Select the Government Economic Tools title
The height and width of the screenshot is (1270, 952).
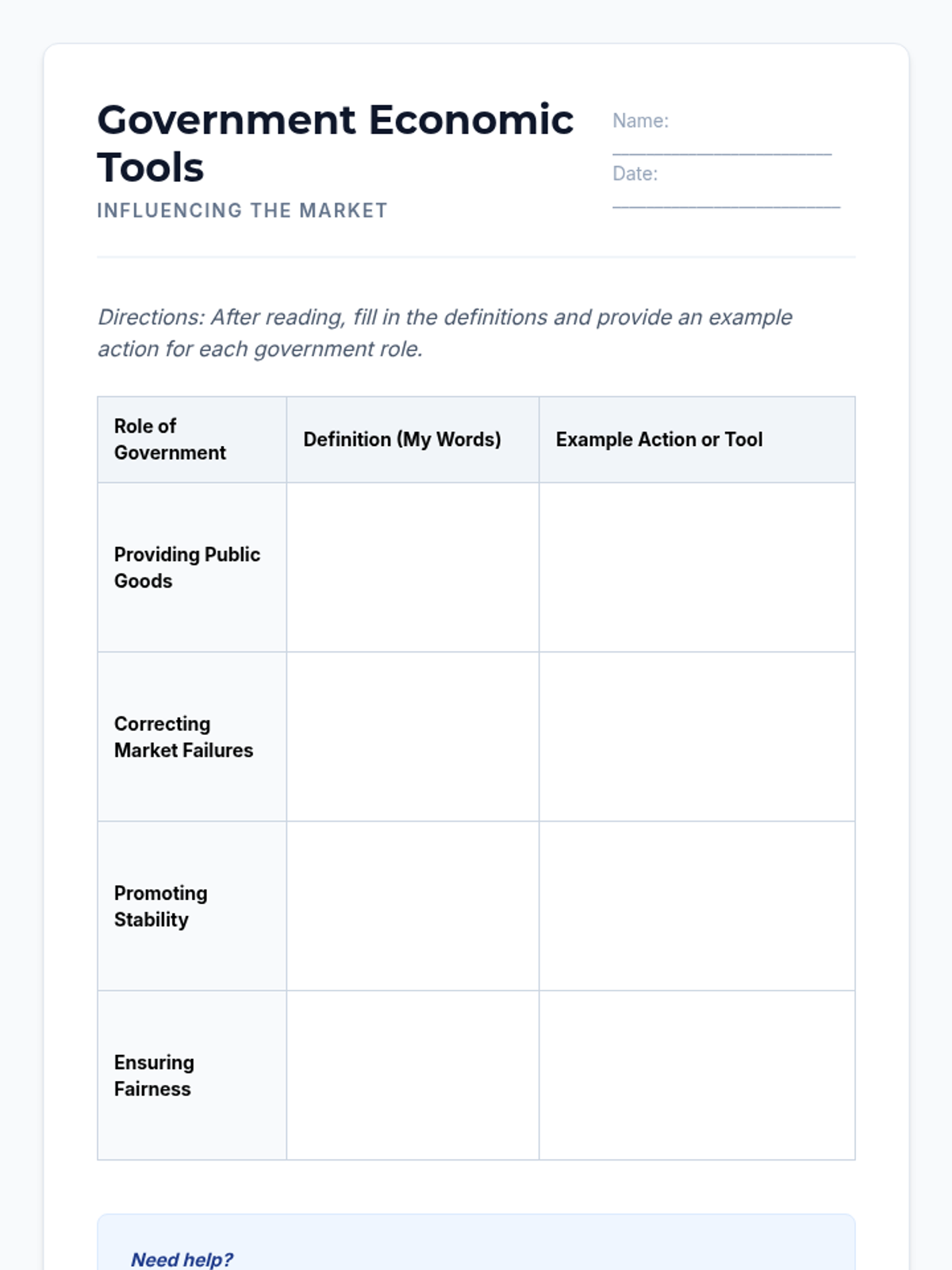(x=335, y=143)
